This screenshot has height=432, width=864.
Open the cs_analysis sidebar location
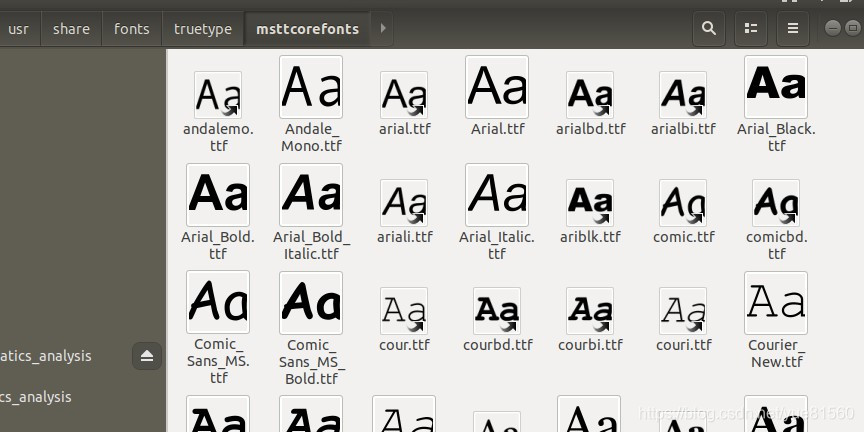click(36, 397)
